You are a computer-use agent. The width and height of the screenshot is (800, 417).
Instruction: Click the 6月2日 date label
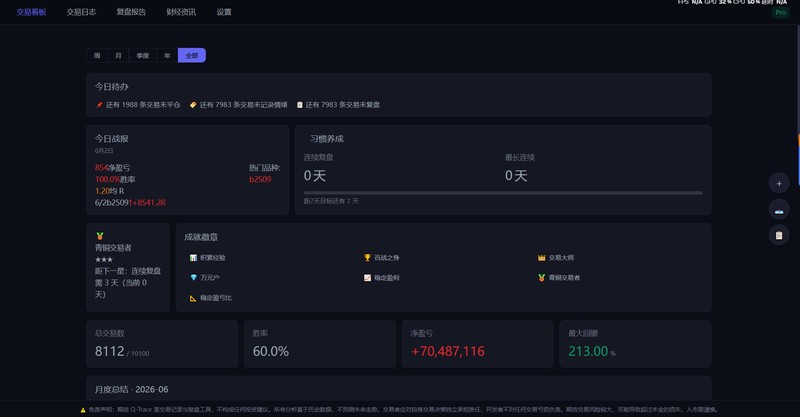point(104,151)
